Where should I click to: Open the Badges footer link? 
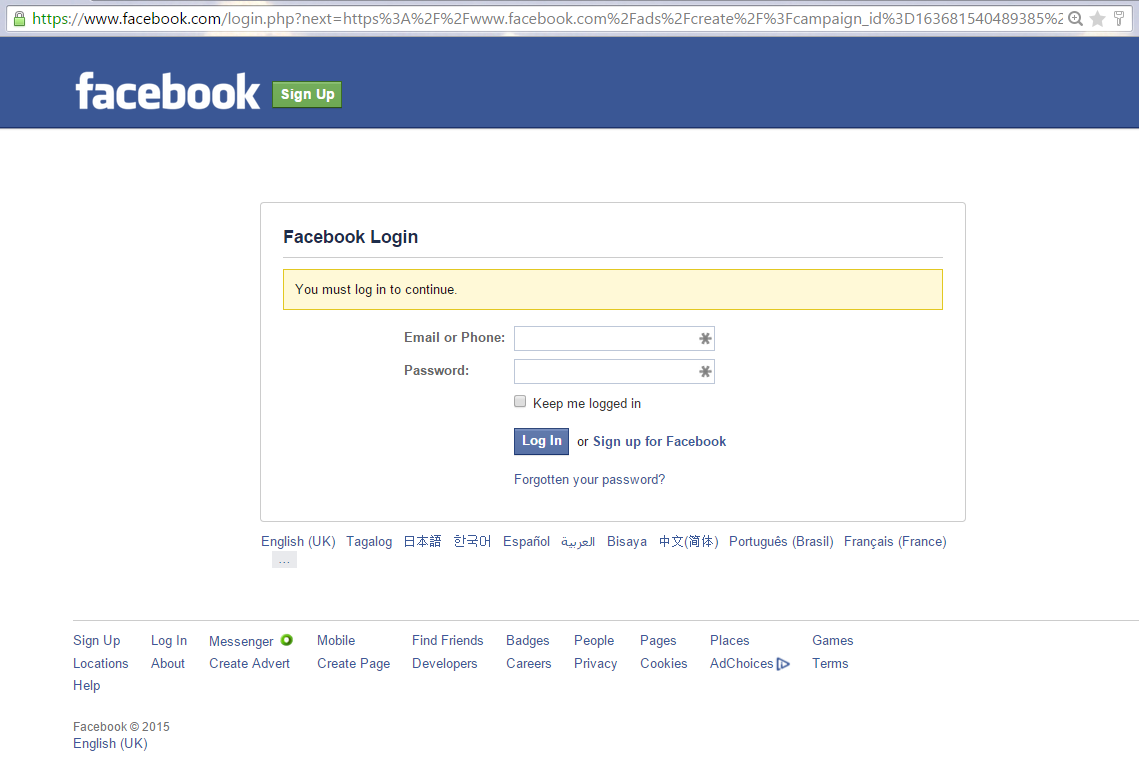(x=527, y=641)
